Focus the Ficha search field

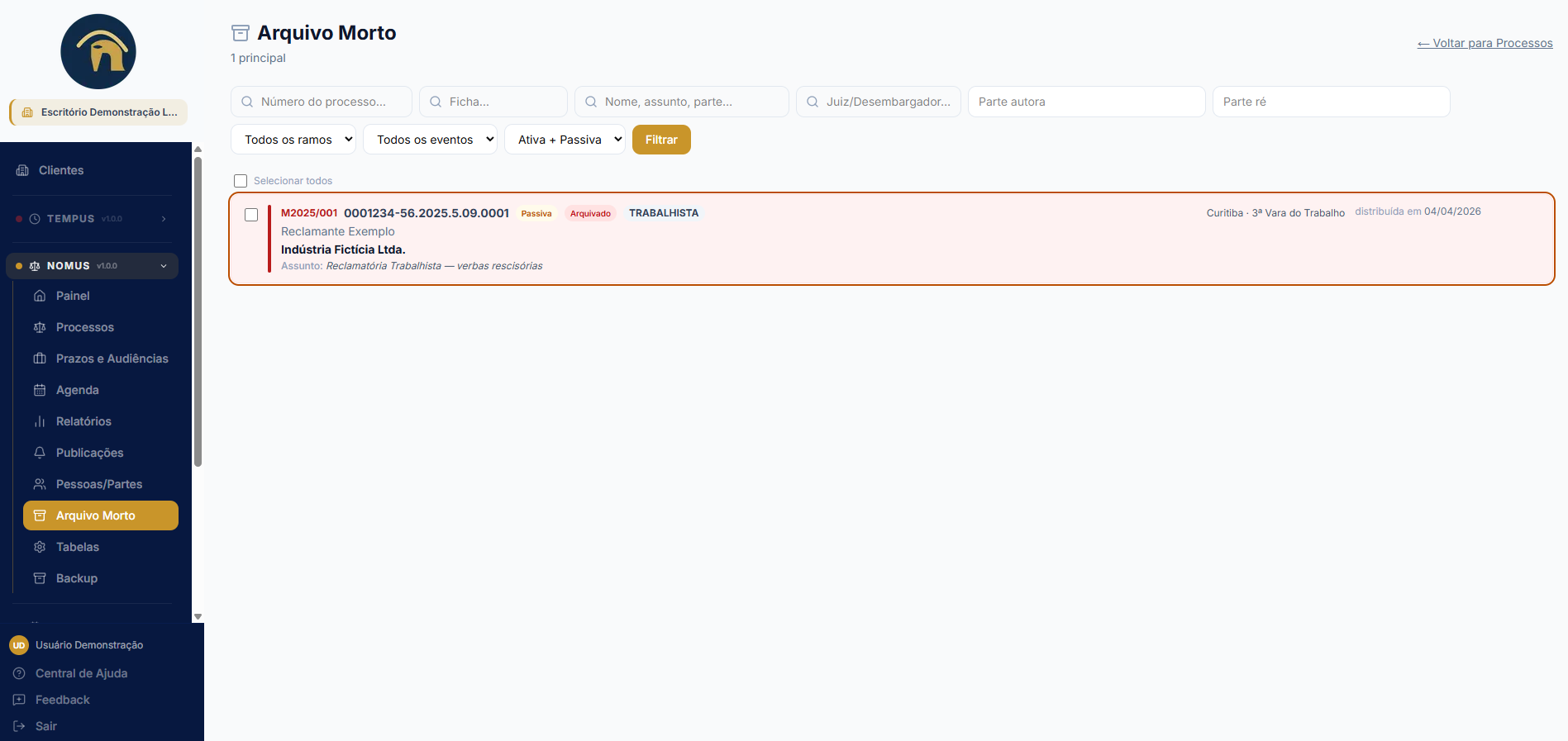tap(493, 102)
